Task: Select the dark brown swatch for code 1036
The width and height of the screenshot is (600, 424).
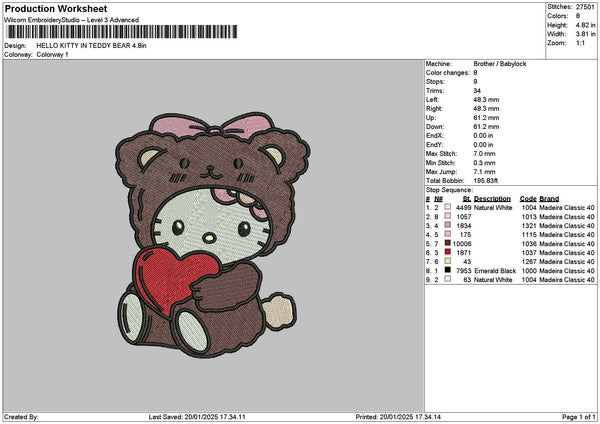Action: click(x=448, y=243)
